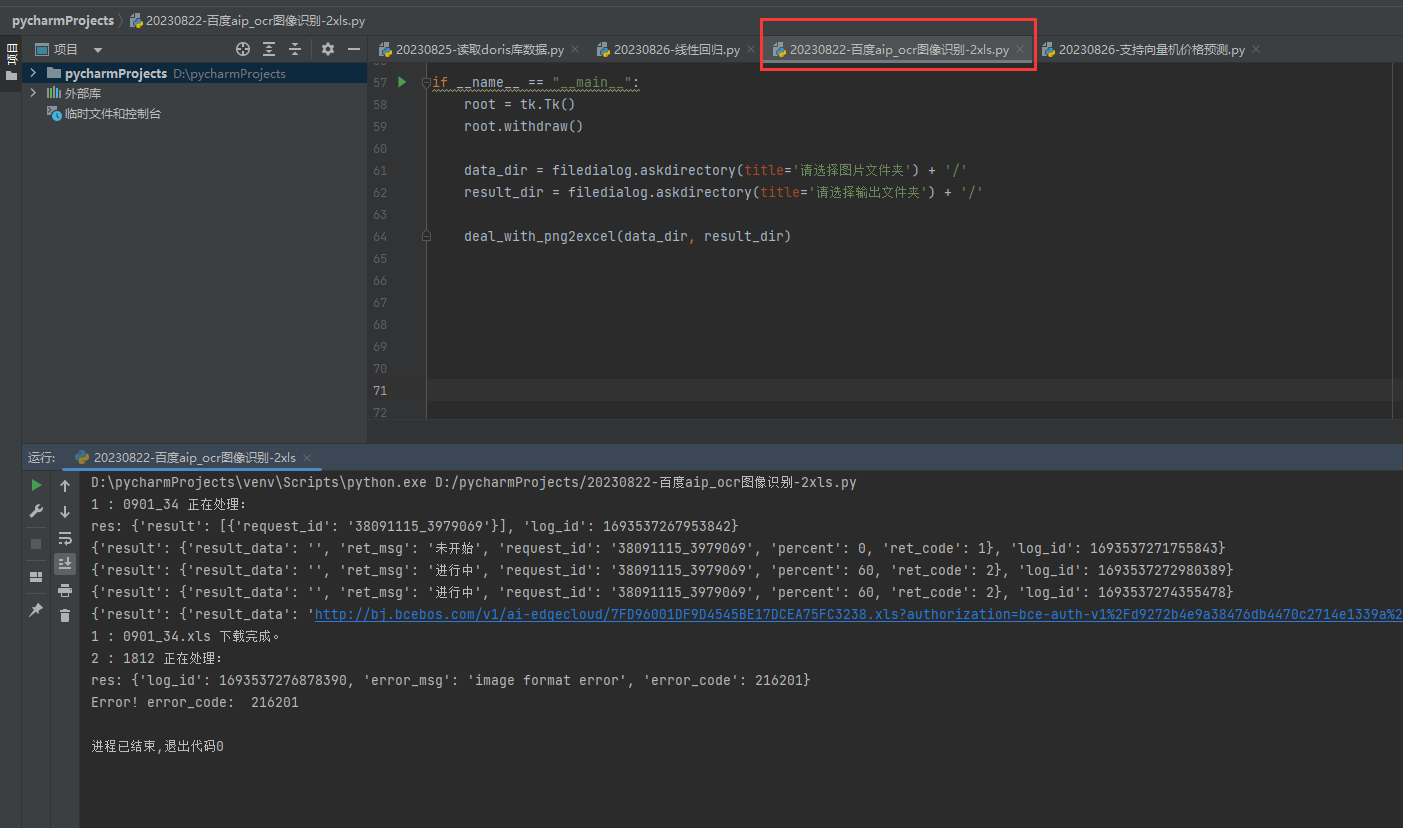The width and height of the screenshot is (1403, 828).
Task: Run main from gutter green arrow line 57
Action: [x=402, y=82]
